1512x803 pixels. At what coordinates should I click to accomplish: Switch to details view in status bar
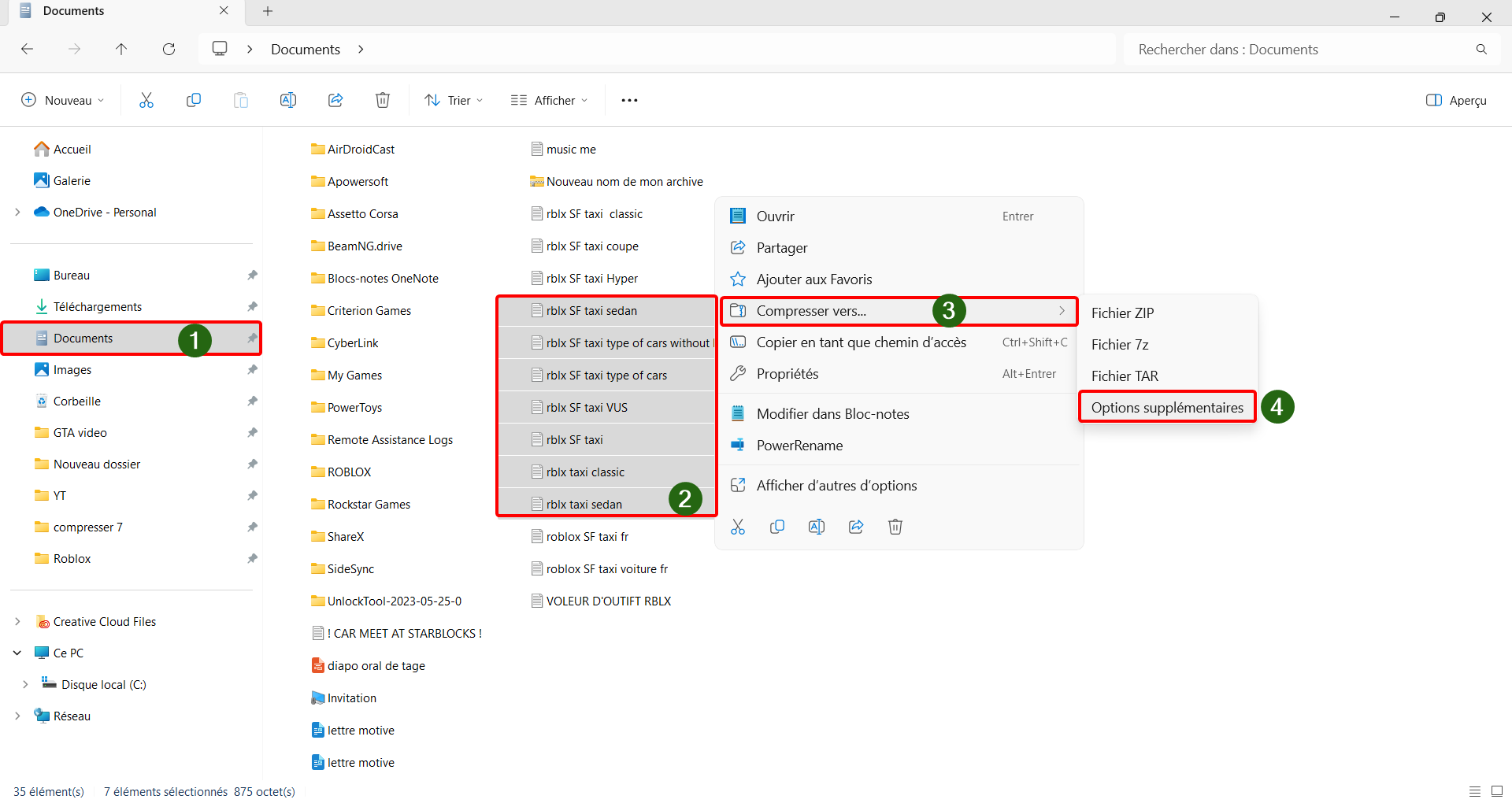[x=1475, y=791]
